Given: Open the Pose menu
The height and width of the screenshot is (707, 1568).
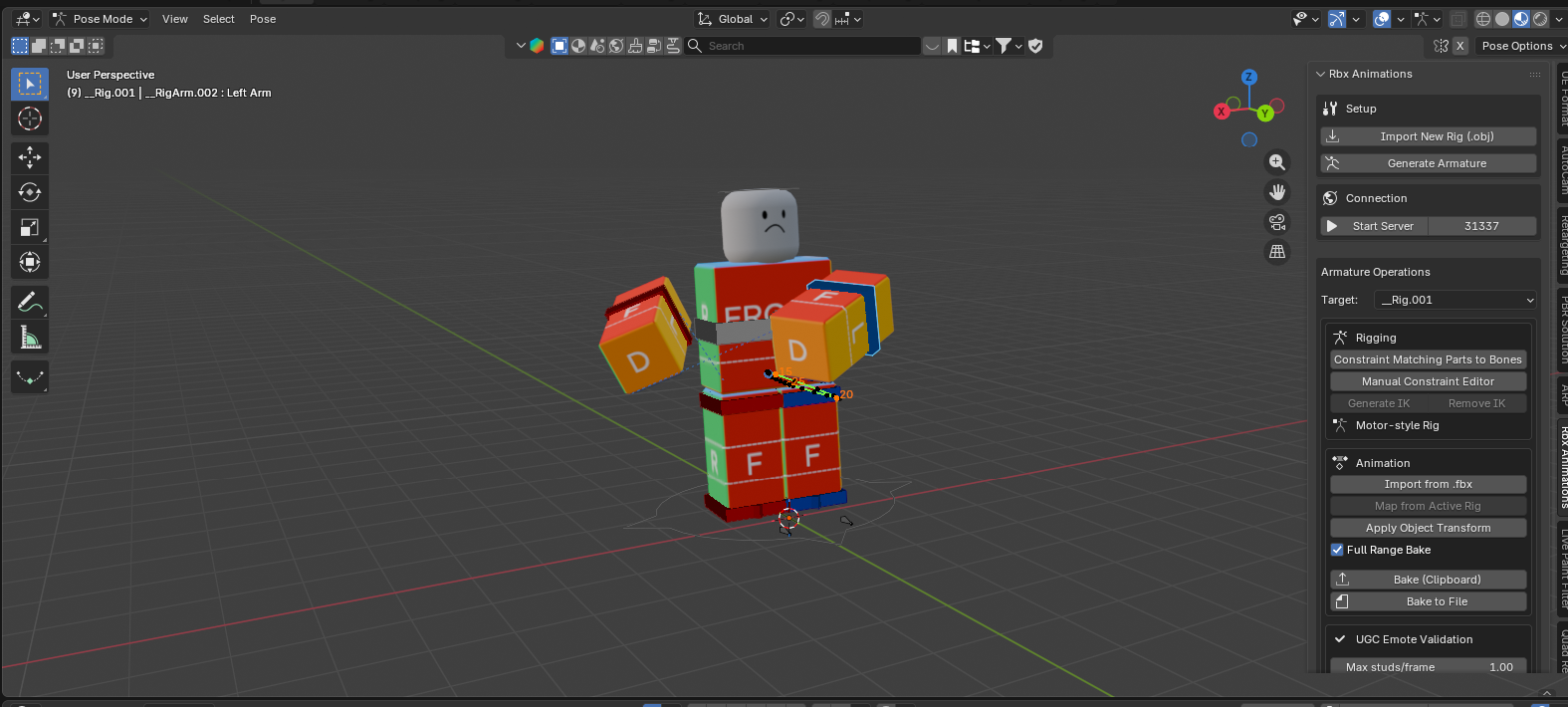Looking at the screenshot, I should pyautogui.click(x=263, y=19).
